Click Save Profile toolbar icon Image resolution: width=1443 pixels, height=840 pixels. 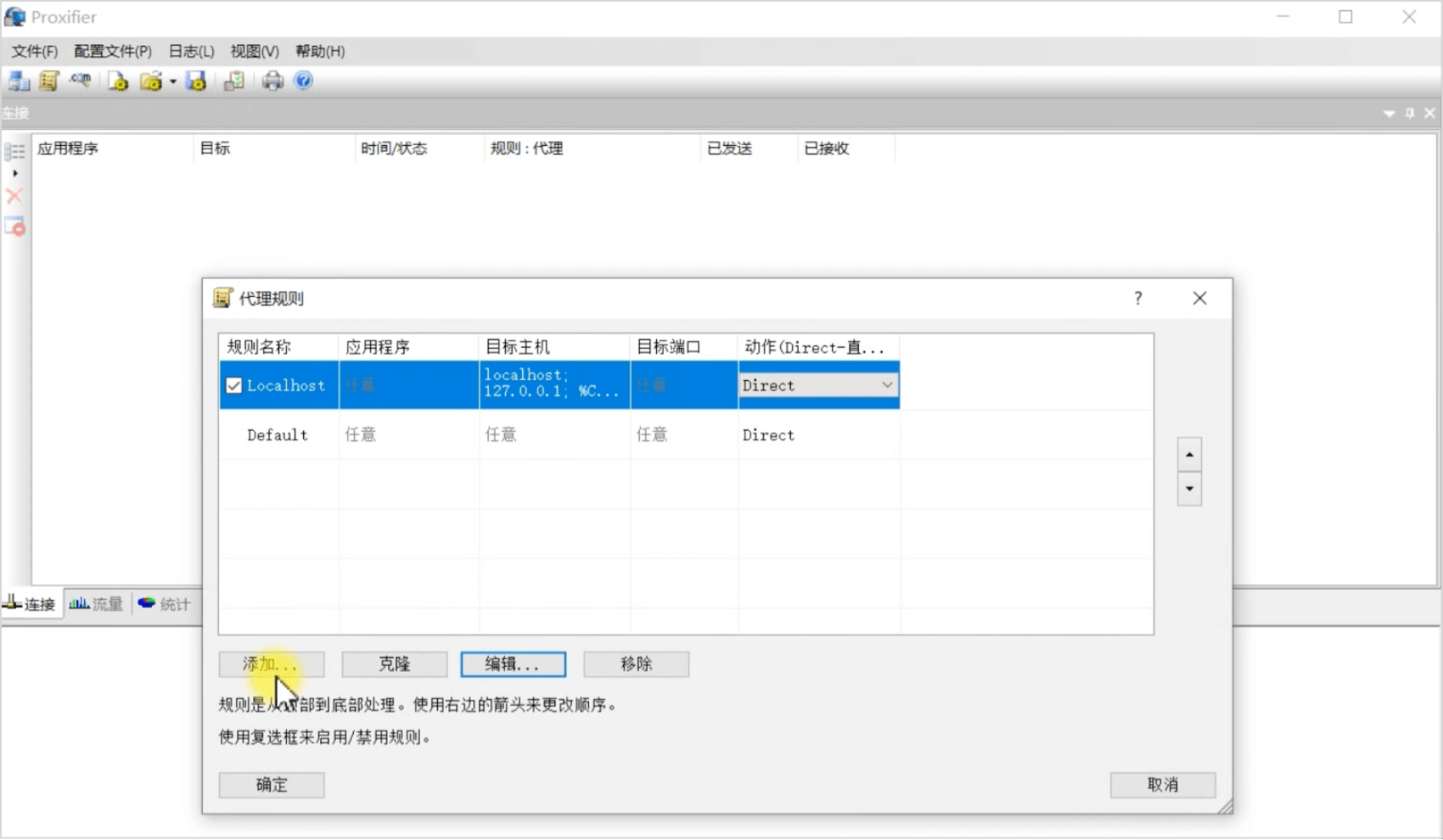(197, 81)
